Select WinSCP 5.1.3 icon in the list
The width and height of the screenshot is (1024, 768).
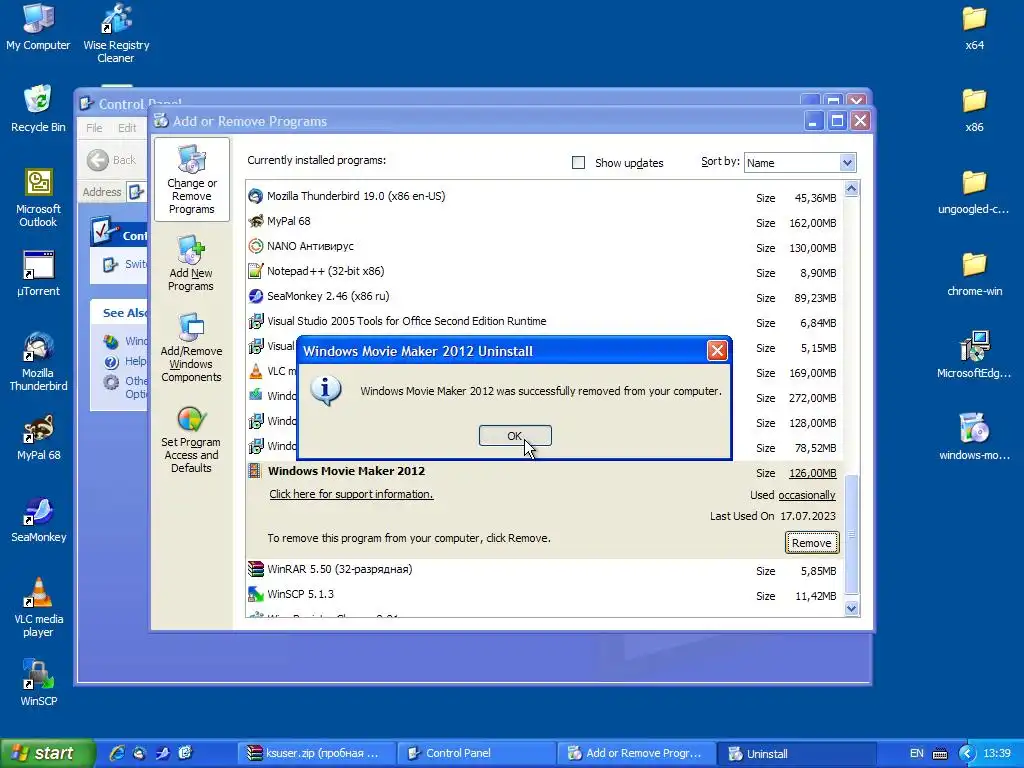(255, 594)
